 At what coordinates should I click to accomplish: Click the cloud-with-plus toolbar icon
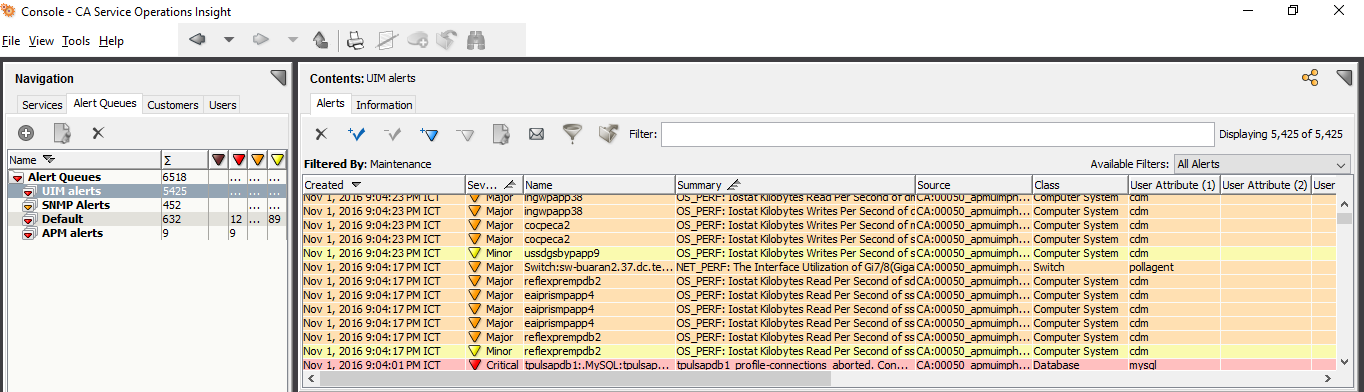[x=417, y=40]
